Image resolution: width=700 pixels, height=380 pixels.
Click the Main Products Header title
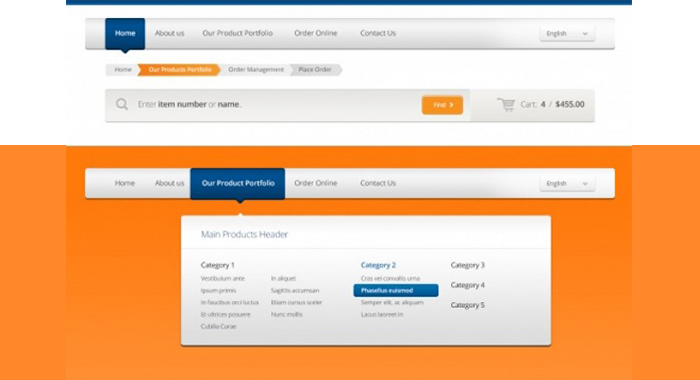pos(244,234)
